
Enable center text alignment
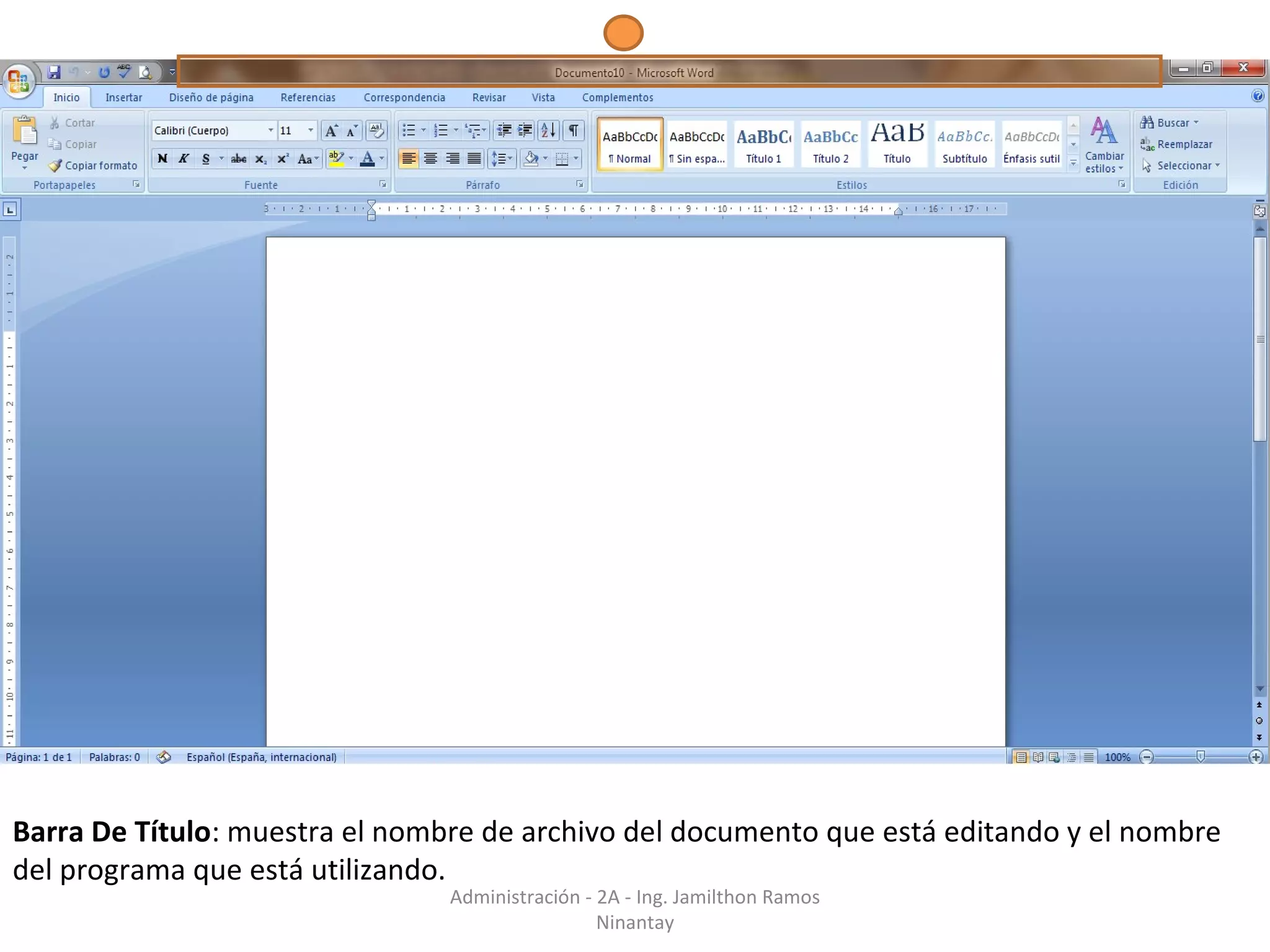pos(430,159)
